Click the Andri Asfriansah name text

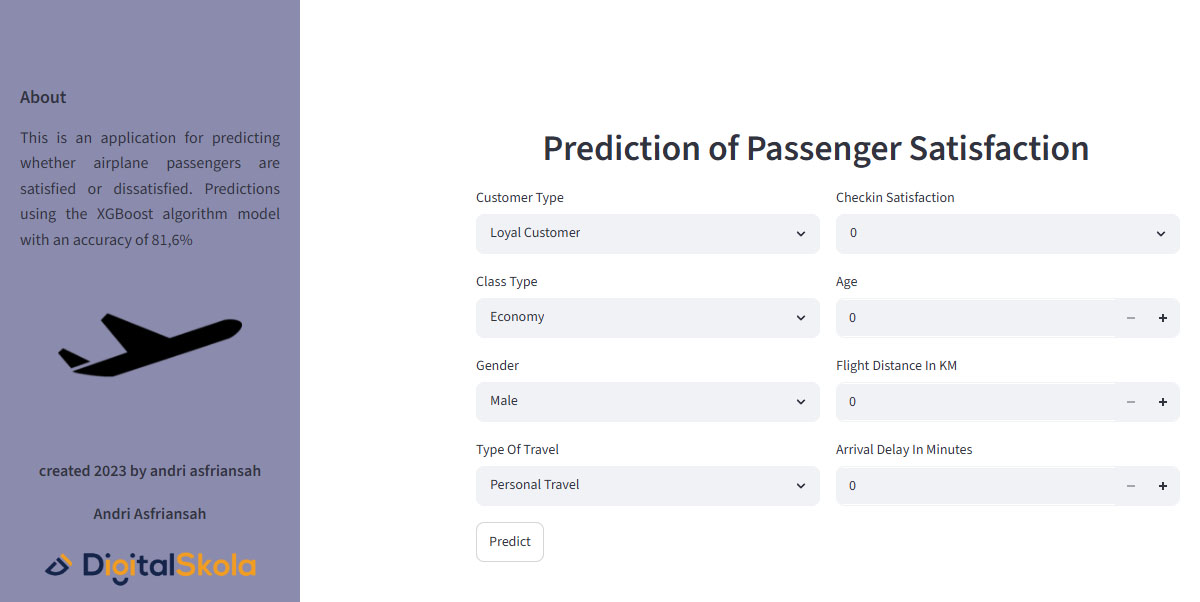click(150, 514)
